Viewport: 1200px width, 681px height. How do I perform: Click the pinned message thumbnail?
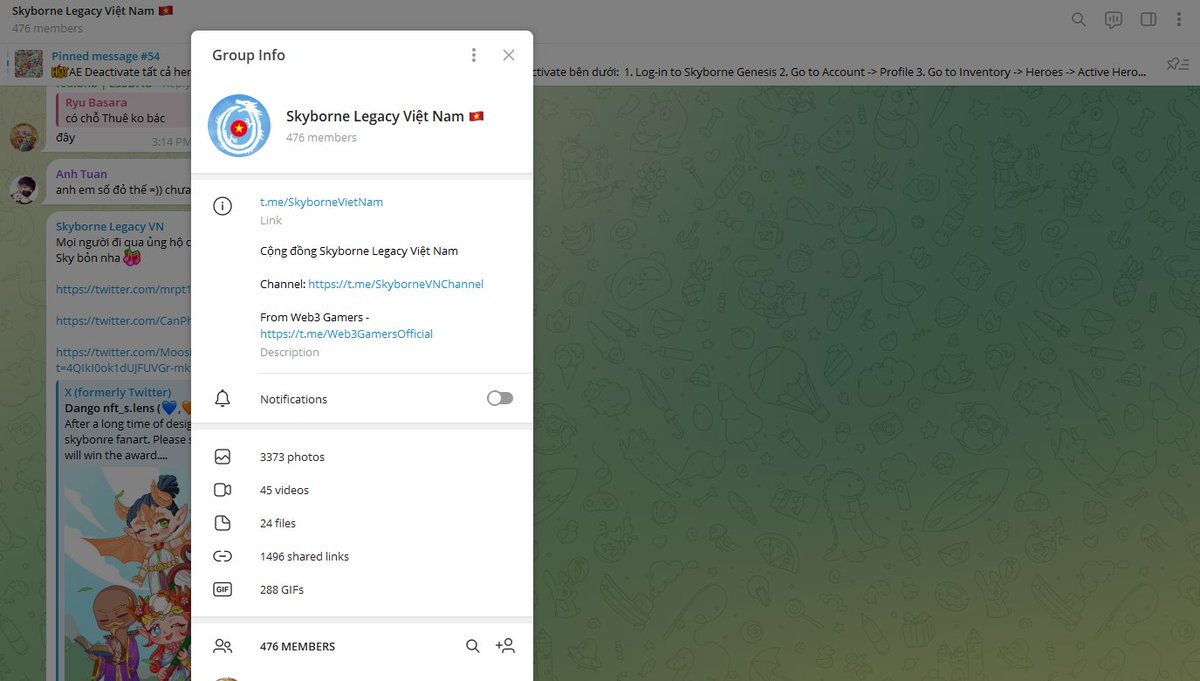[29, 64]
